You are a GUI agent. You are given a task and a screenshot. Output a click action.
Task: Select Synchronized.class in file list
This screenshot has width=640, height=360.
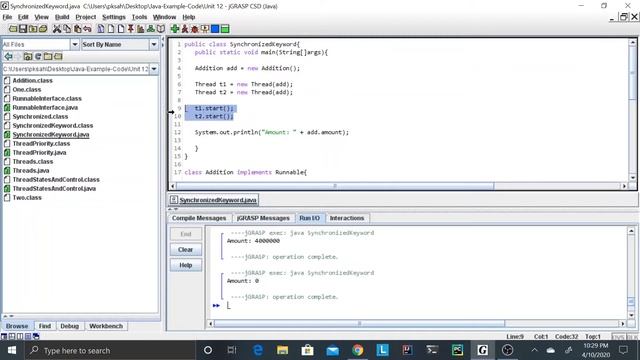[x=40, y=117]
